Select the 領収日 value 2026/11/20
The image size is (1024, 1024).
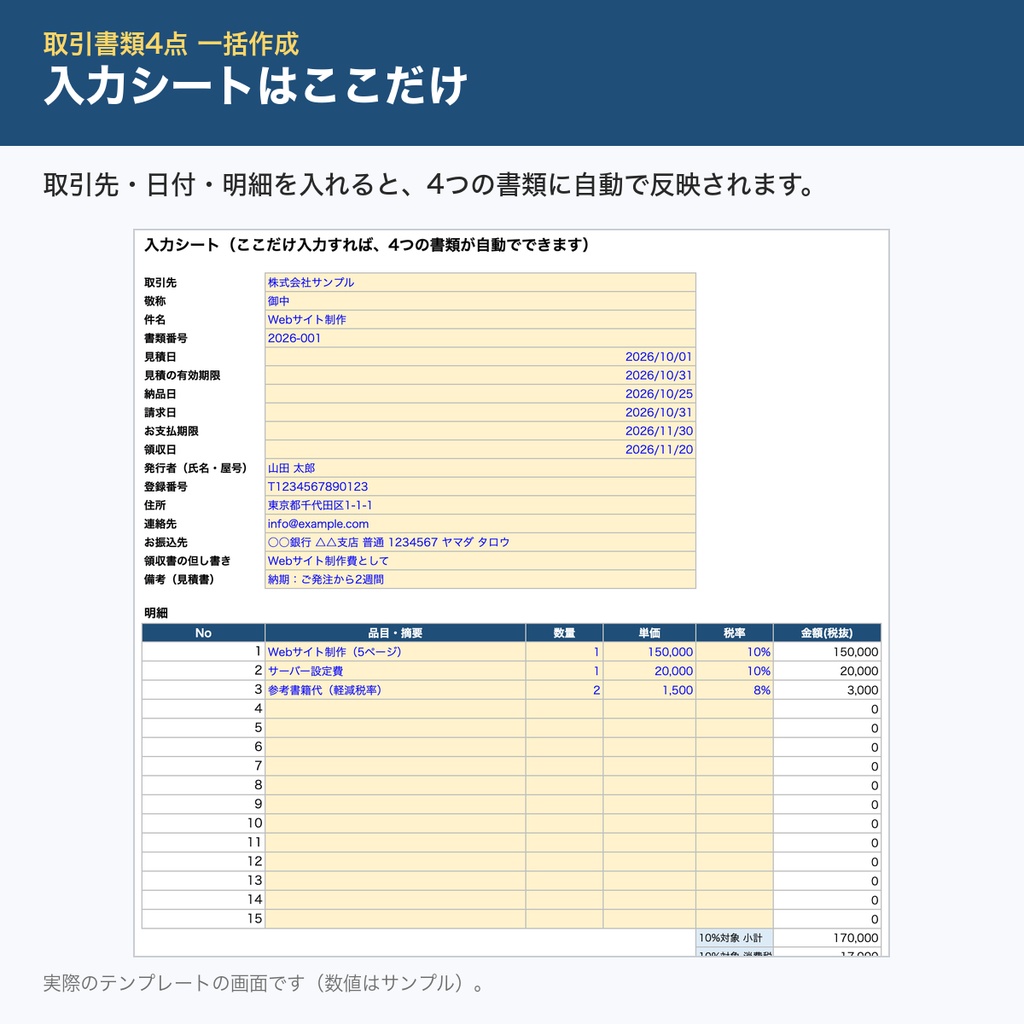coord(480,449)
